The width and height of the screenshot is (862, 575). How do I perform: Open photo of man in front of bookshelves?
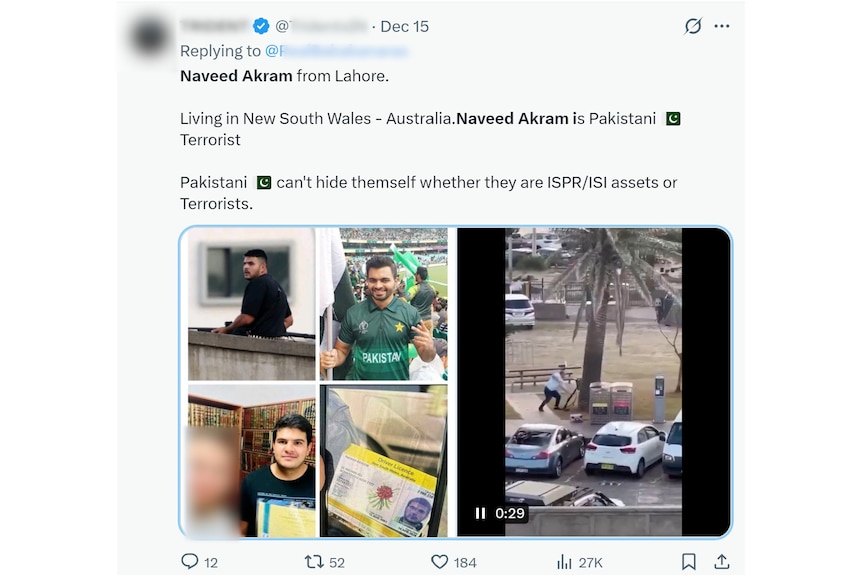point(251,461)
